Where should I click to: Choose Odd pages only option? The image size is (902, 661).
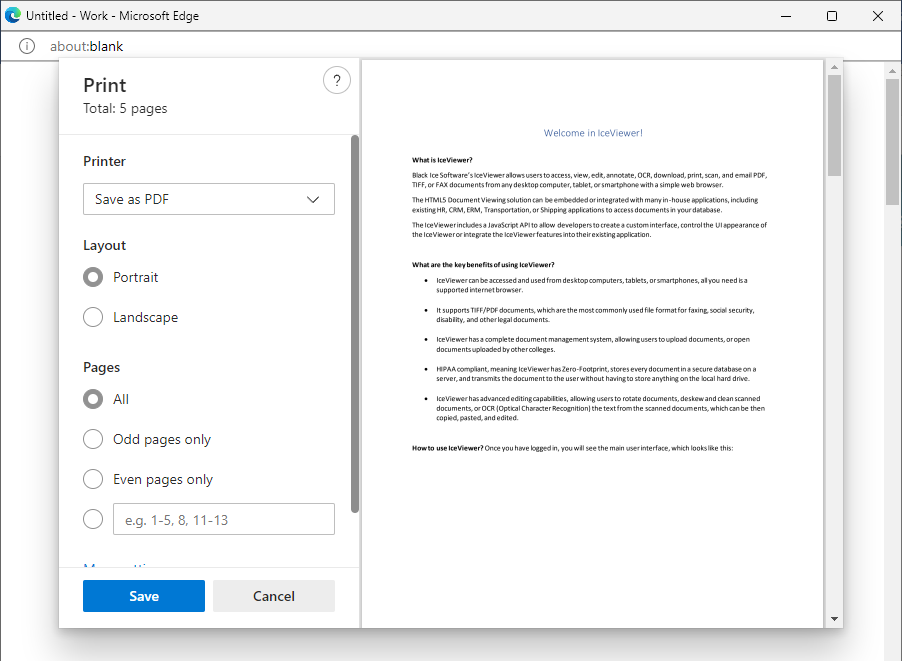93,439
